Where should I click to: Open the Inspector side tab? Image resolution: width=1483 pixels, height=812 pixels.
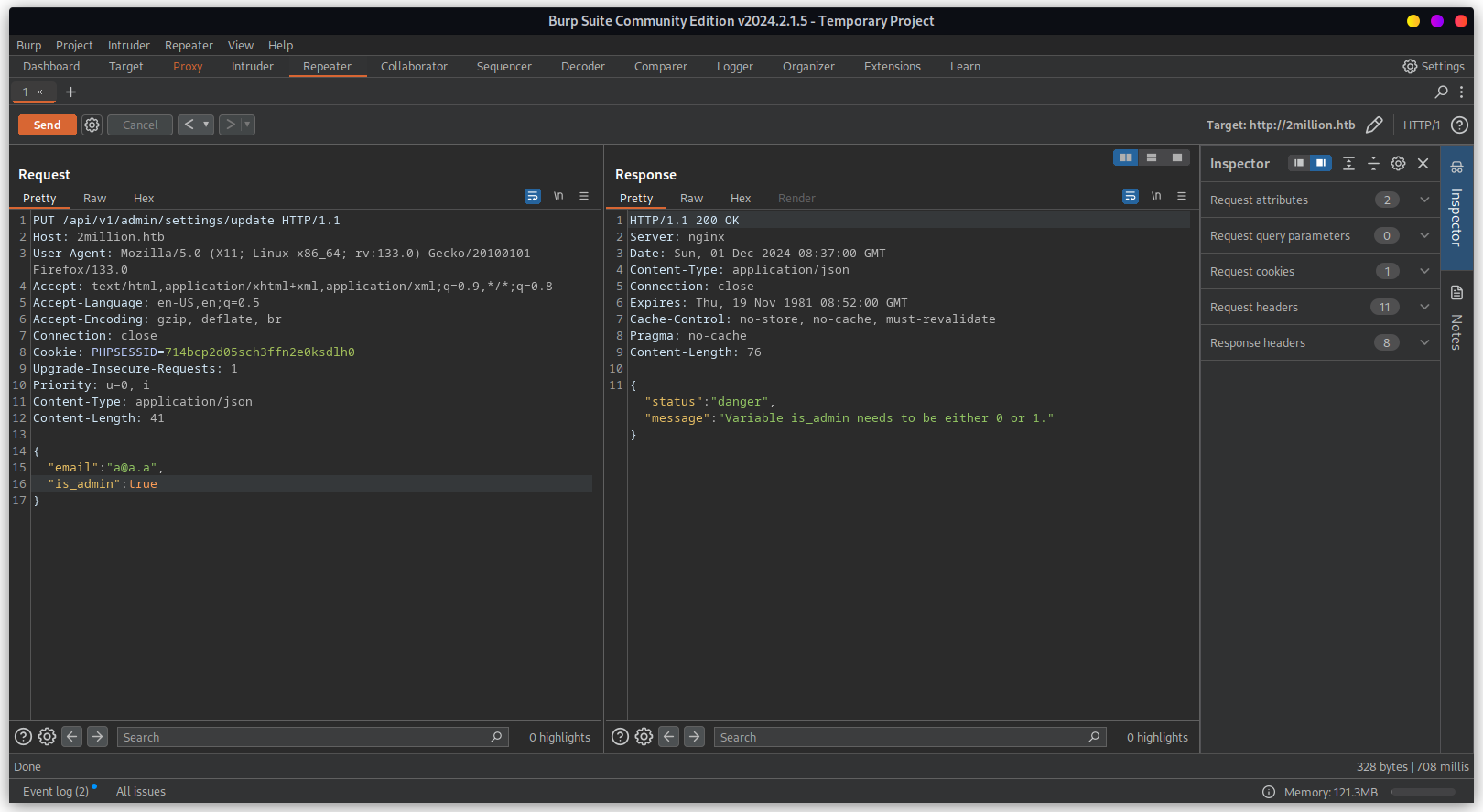point(1456,207)
